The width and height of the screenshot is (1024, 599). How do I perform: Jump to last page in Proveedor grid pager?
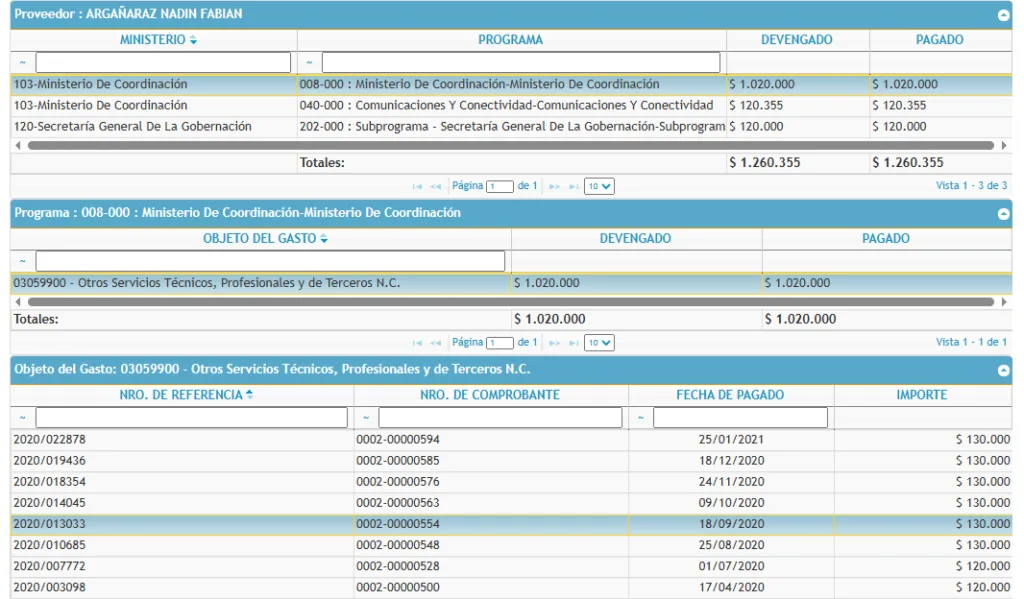(x=573, y=186)
